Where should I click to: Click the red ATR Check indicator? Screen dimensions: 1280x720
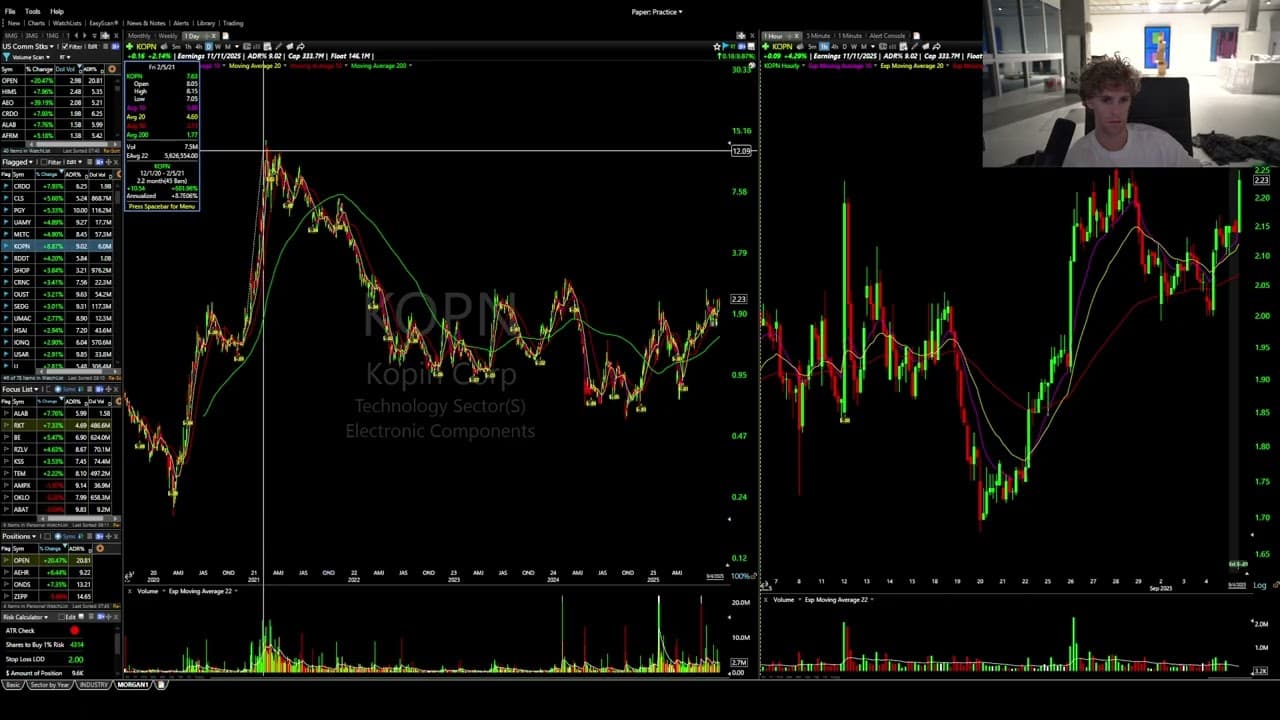click(x=74, y=631)
